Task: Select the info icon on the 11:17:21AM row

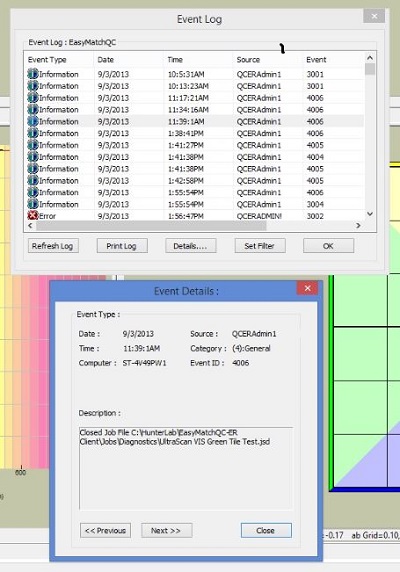Action: click(33, 98)
